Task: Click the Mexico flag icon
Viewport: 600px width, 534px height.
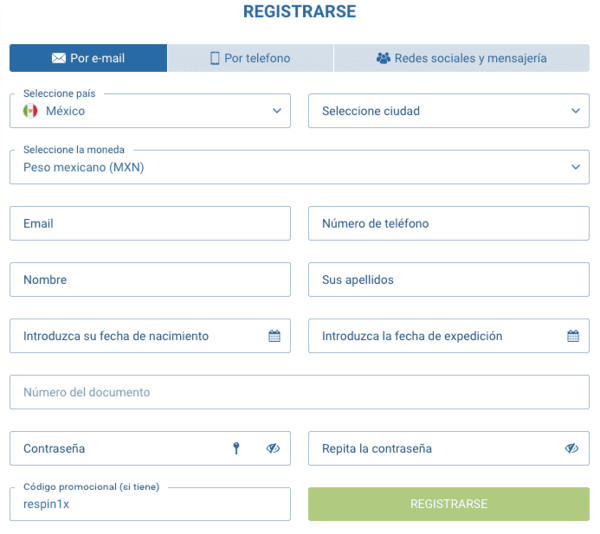Action: [30, 111]
